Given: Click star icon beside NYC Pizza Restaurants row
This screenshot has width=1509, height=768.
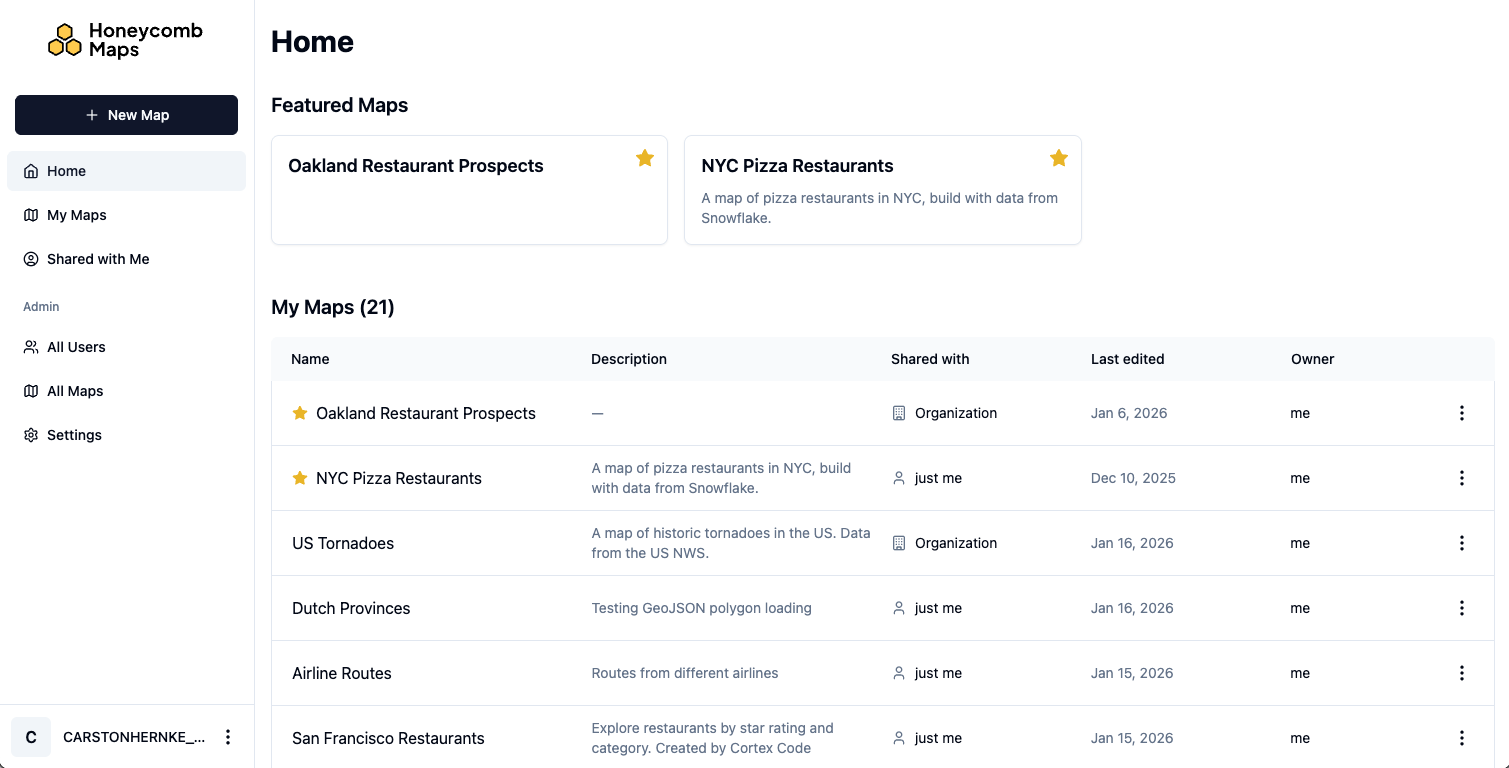Looking at the screenshot, I should tap(300, 478).
